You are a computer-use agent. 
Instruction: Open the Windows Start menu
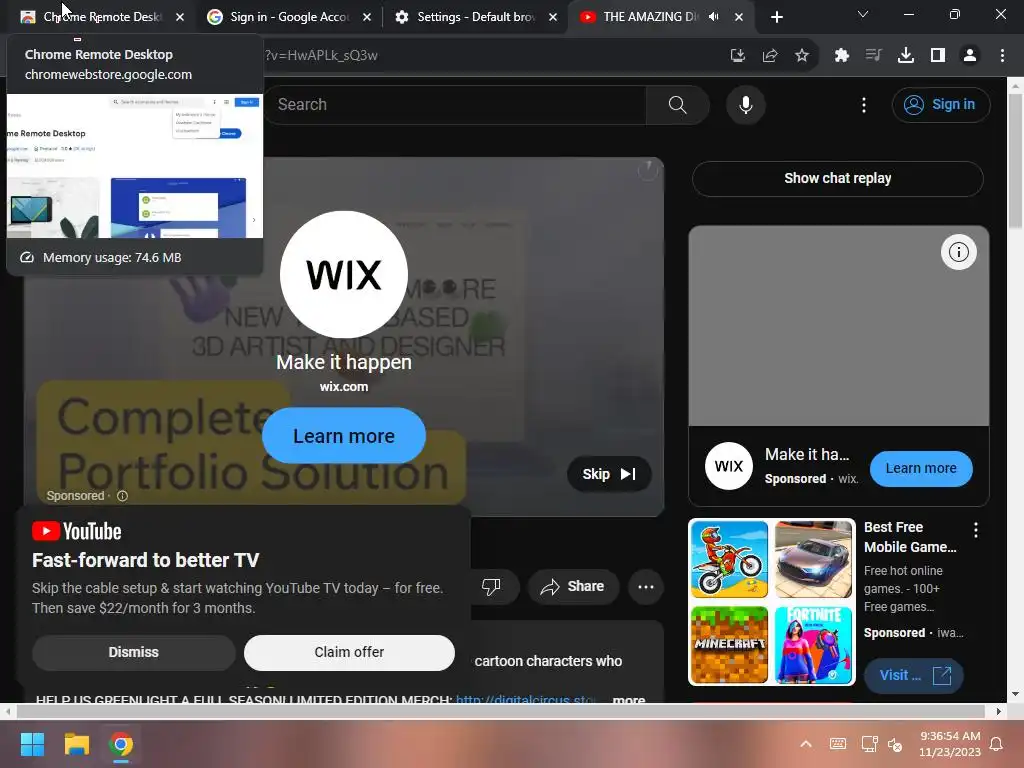click(32, 744)
